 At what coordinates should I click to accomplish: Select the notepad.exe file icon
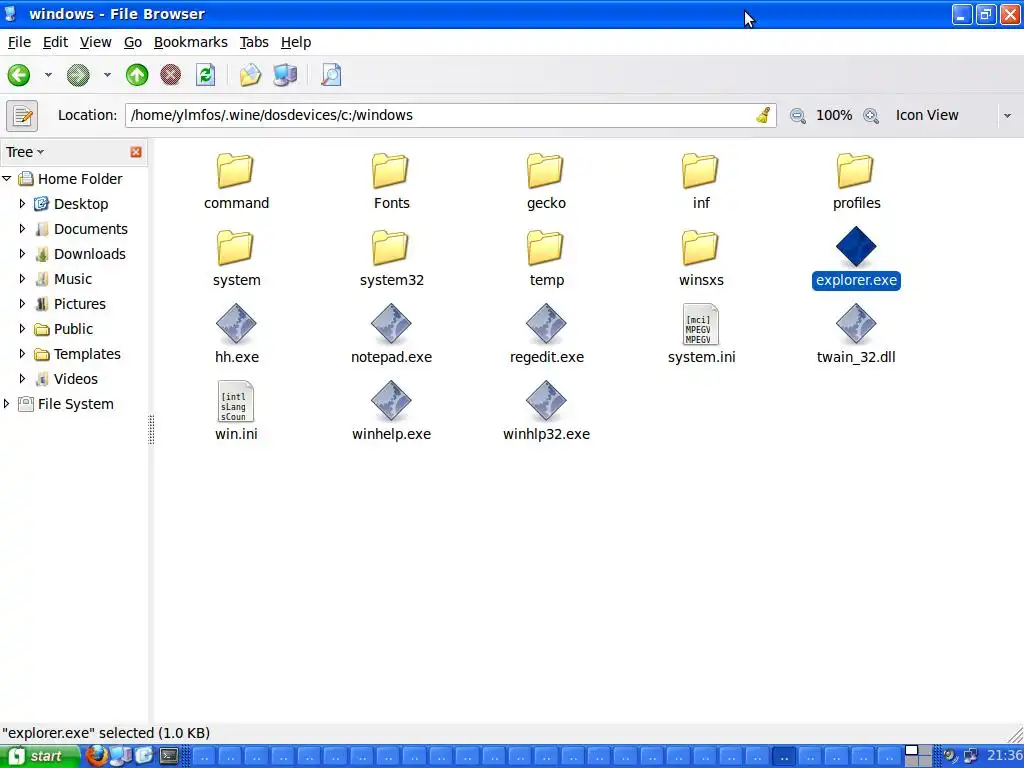click(391, 324)
